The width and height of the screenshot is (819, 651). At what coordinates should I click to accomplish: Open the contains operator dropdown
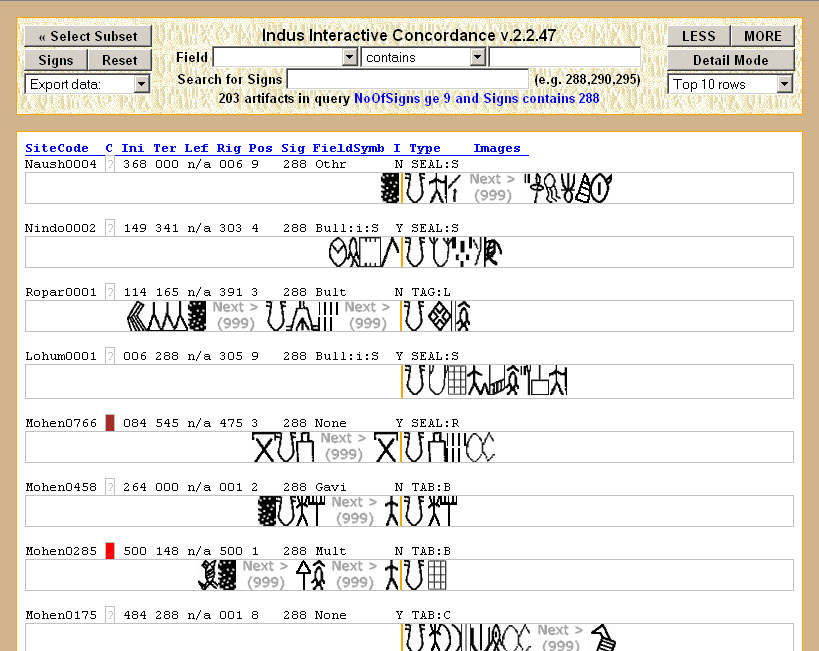click(423, 57)
